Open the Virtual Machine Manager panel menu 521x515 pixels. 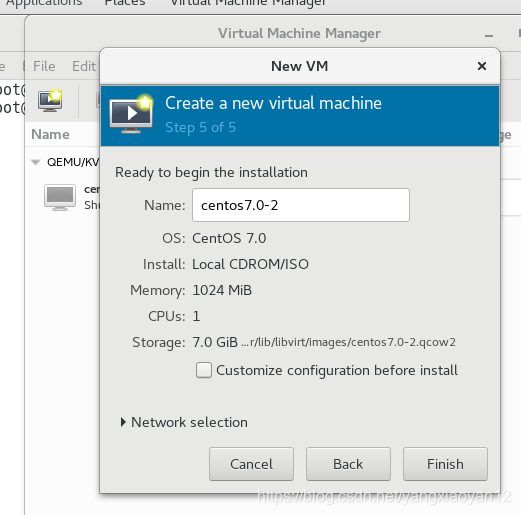(248, 3)
